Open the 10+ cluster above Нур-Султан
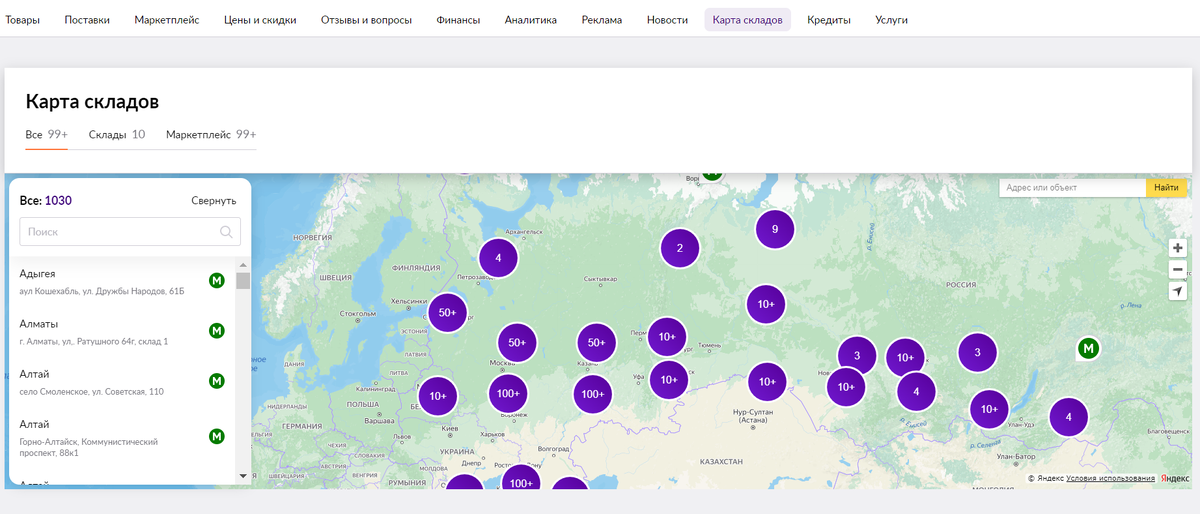Screen dimensions: 1200x514 point(767,382)
